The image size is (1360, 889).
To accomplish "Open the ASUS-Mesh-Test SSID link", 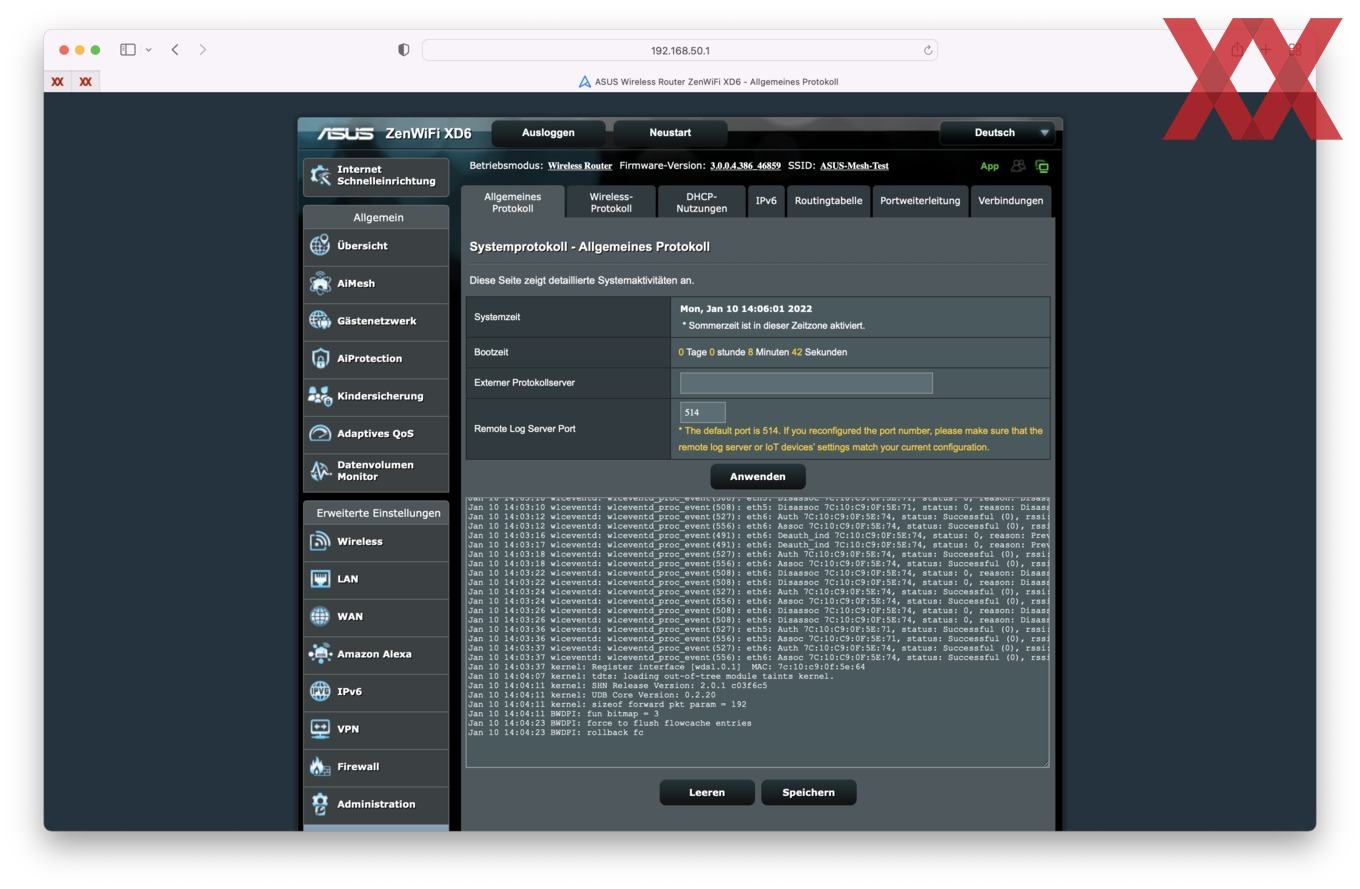I will click(x=854, y=166).
